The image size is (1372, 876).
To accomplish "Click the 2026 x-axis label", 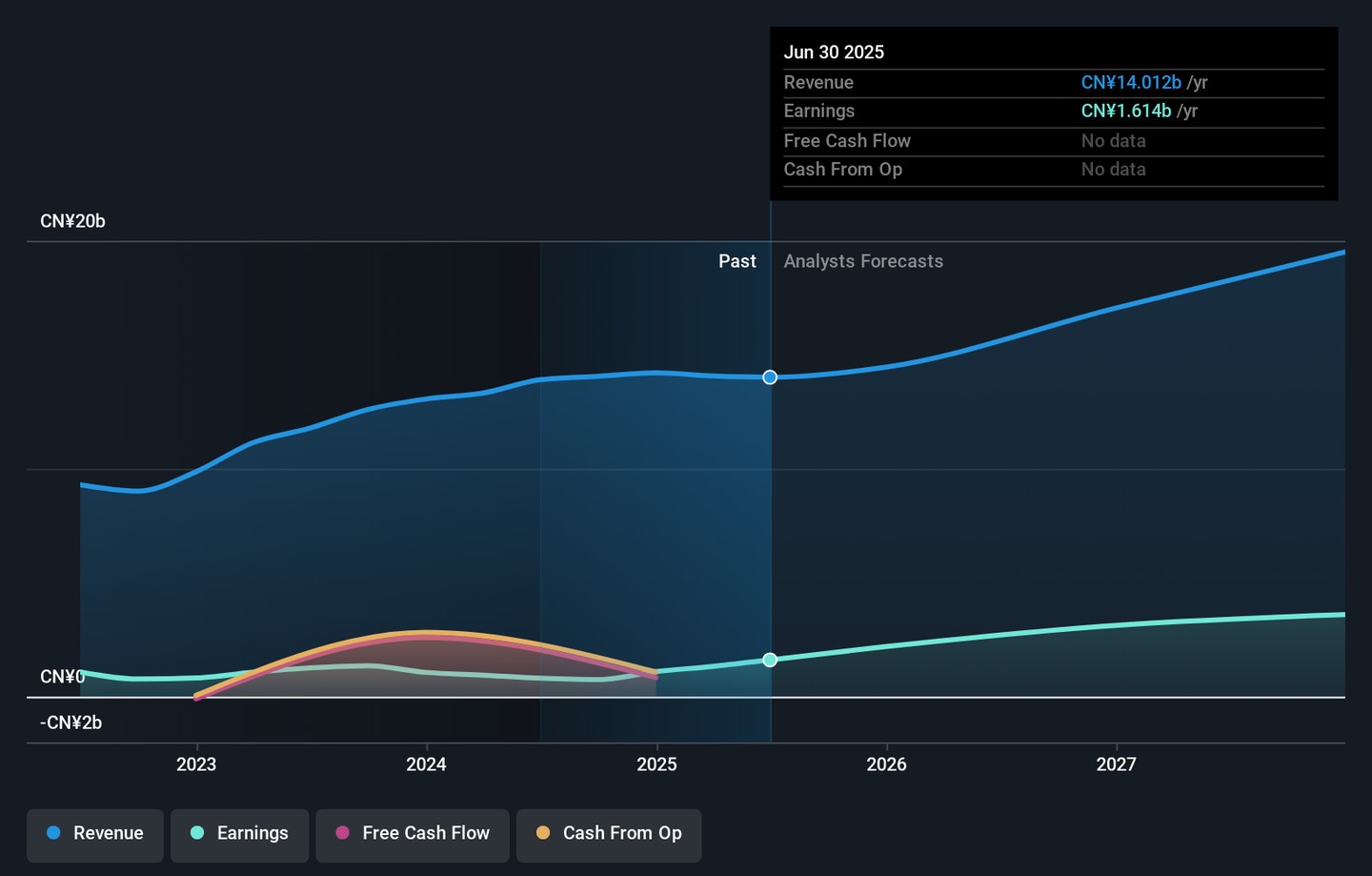I will [x=886, y=764].
